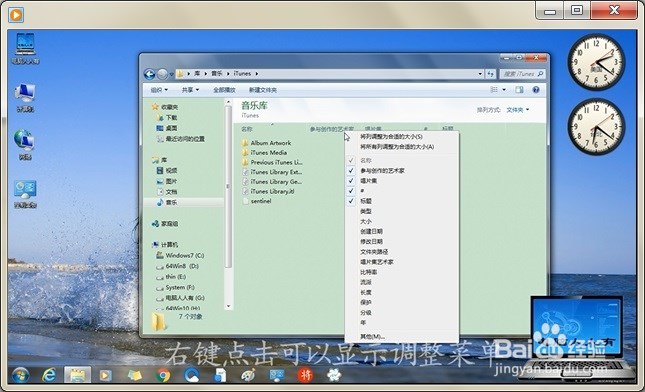Viewport: 645px width, 392px height.
Task: Select 64Win8 (D:) drive
Action: pyautogui.click(x=177, y=266)
